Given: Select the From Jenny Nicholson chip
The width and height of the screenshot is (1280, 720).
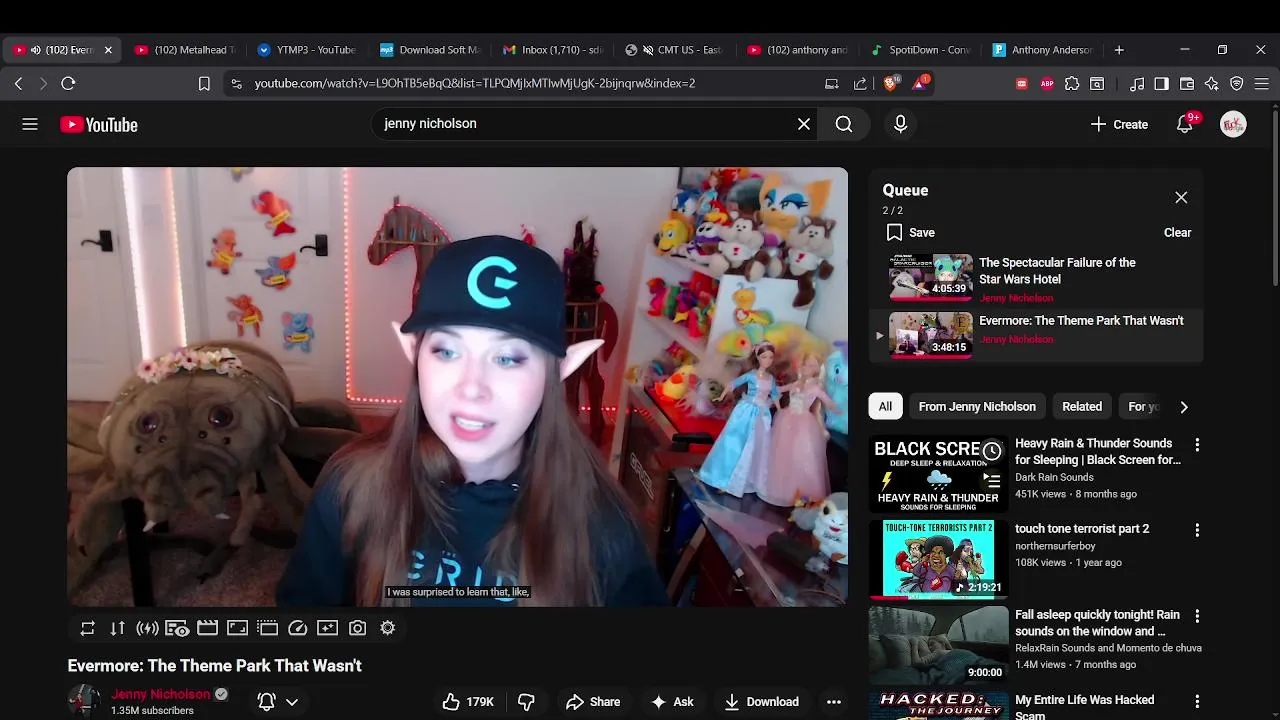Looking at the screenshot, I should click(x=977, y=406).
